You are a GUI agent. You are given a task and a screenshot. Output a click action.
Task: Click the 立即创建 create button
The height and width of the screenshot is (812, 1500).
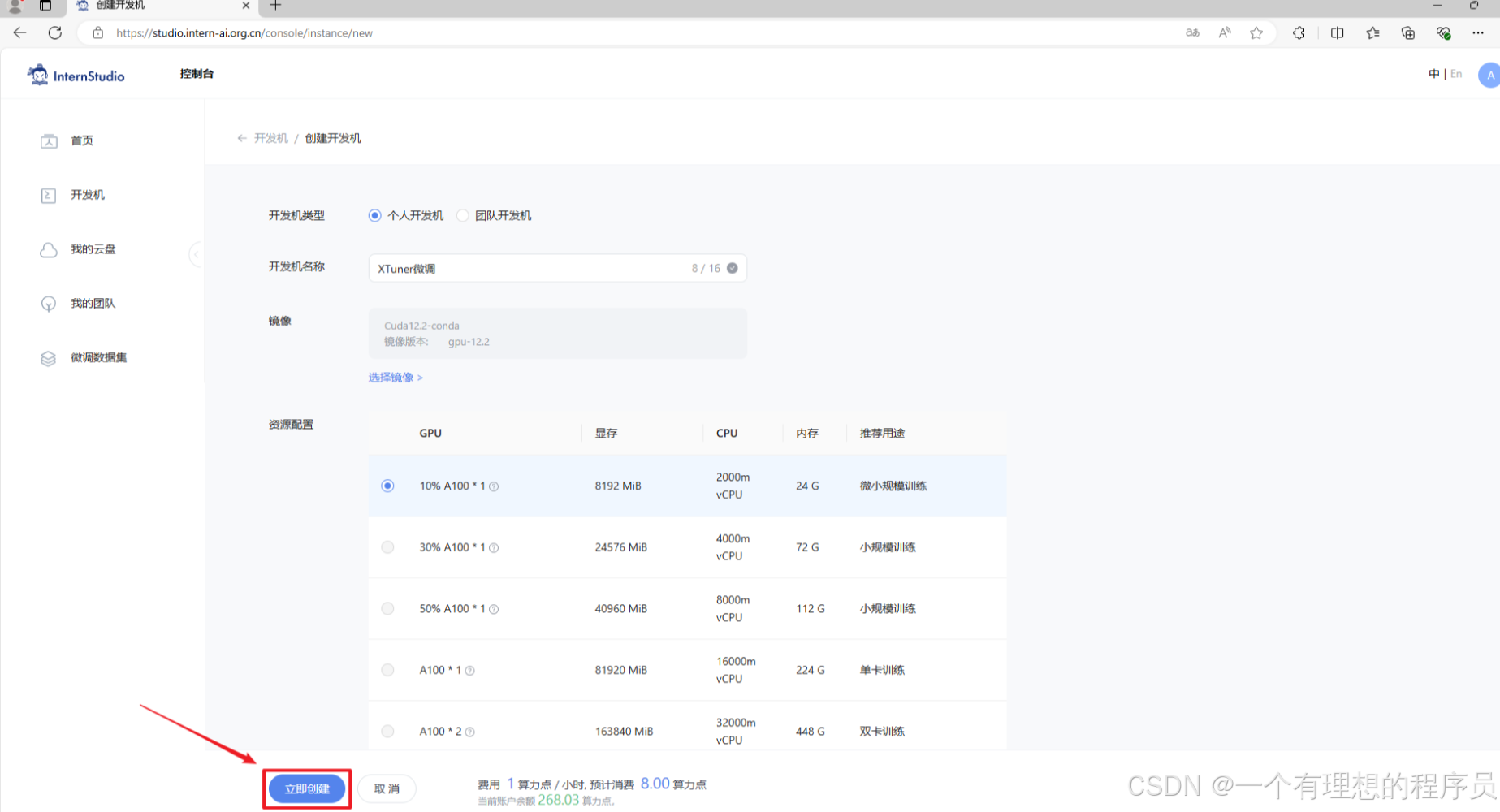(306, 788)
